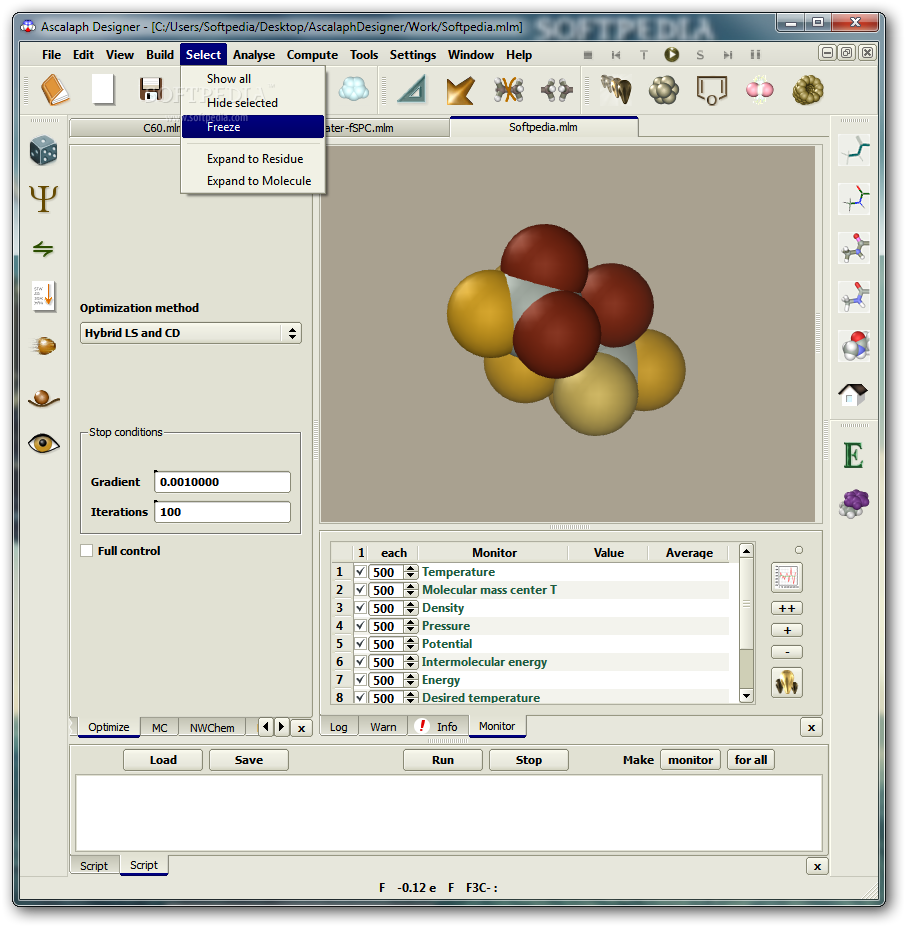Click the Run button
Screen dimensions: 906x927
[x=442, y=760]
